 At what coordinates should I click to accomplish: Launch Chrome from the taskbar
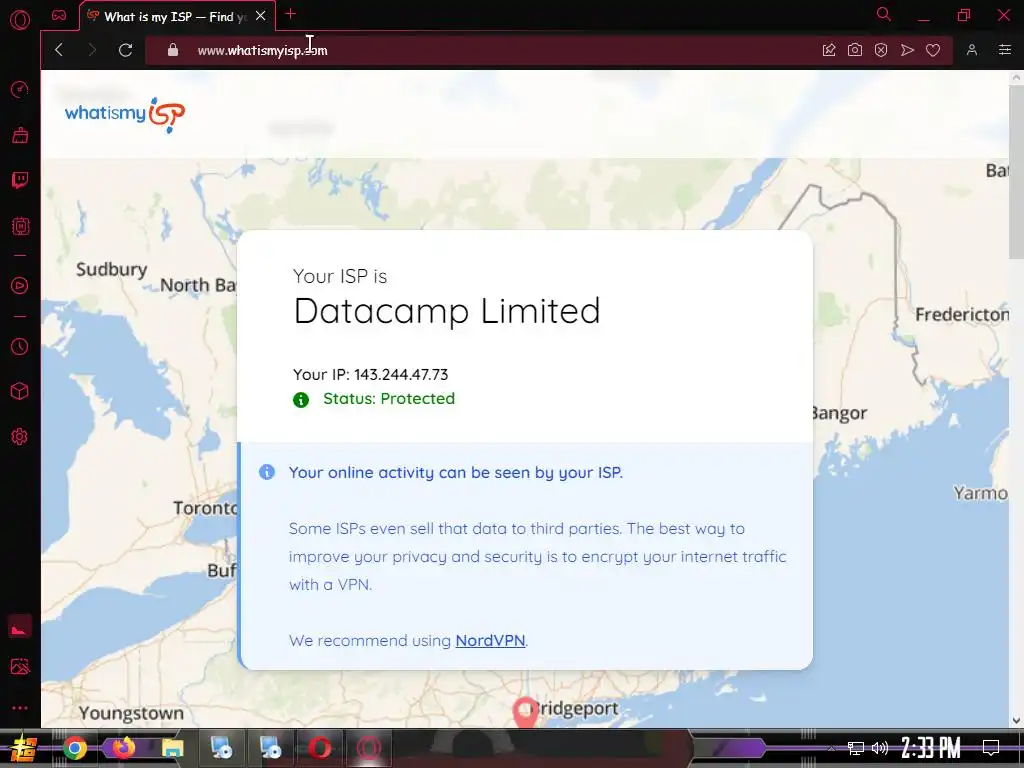click(74, 748)
